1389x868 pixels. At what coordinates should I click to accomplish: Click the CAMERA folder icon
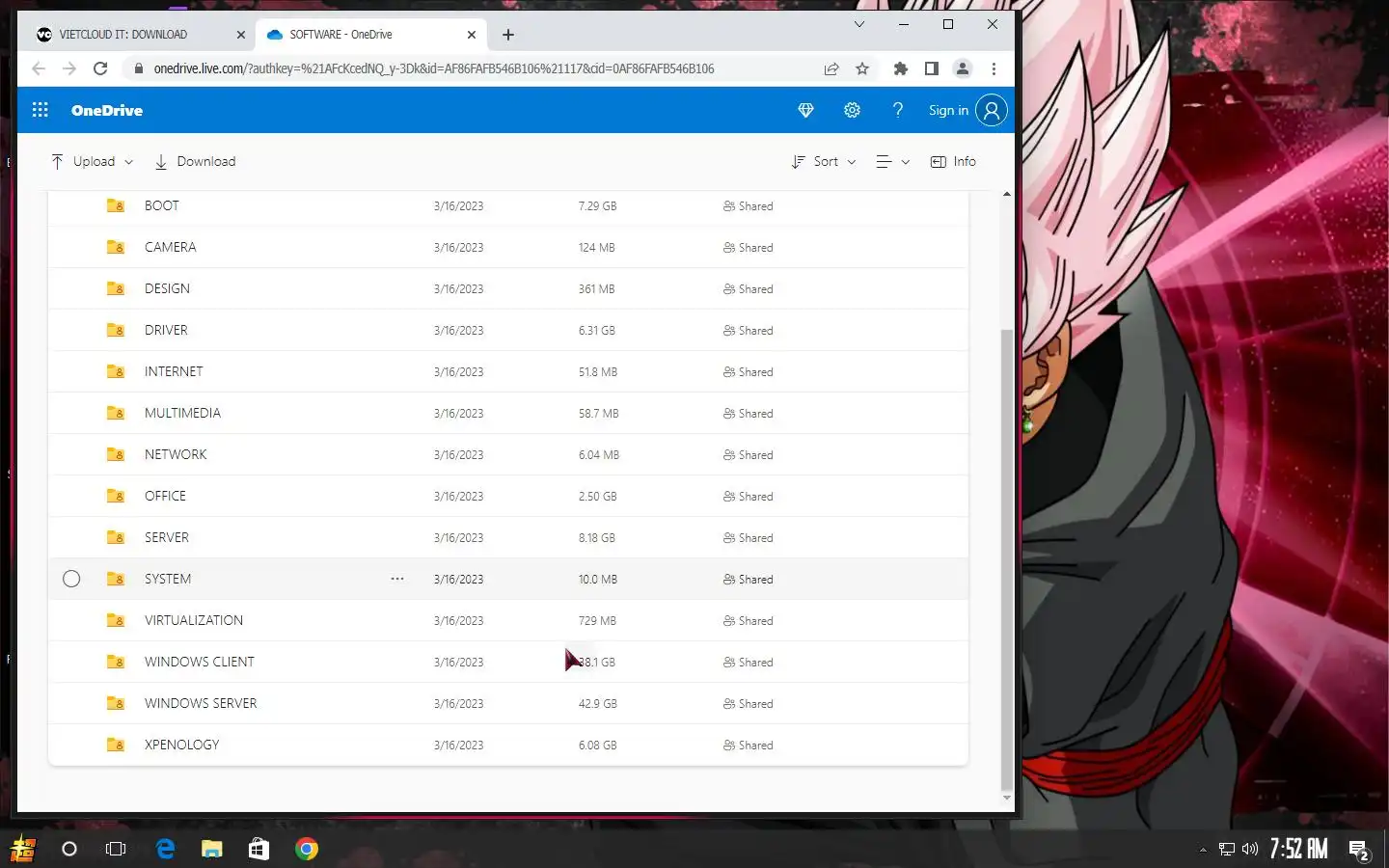pos(116,247)
